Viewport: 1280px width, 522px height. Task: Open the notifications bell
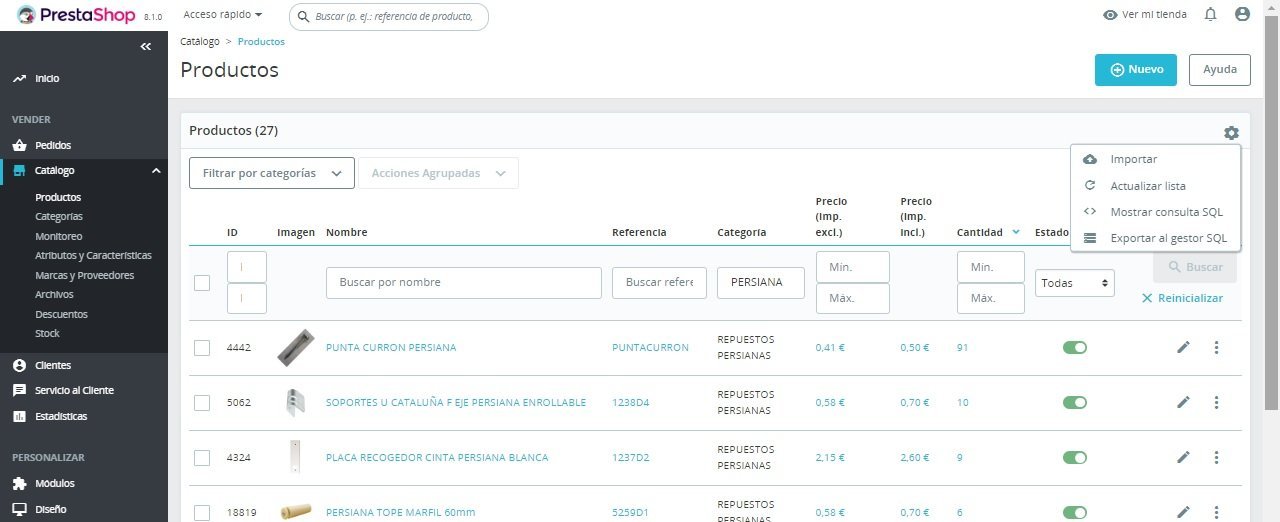tap(1211, 14)
